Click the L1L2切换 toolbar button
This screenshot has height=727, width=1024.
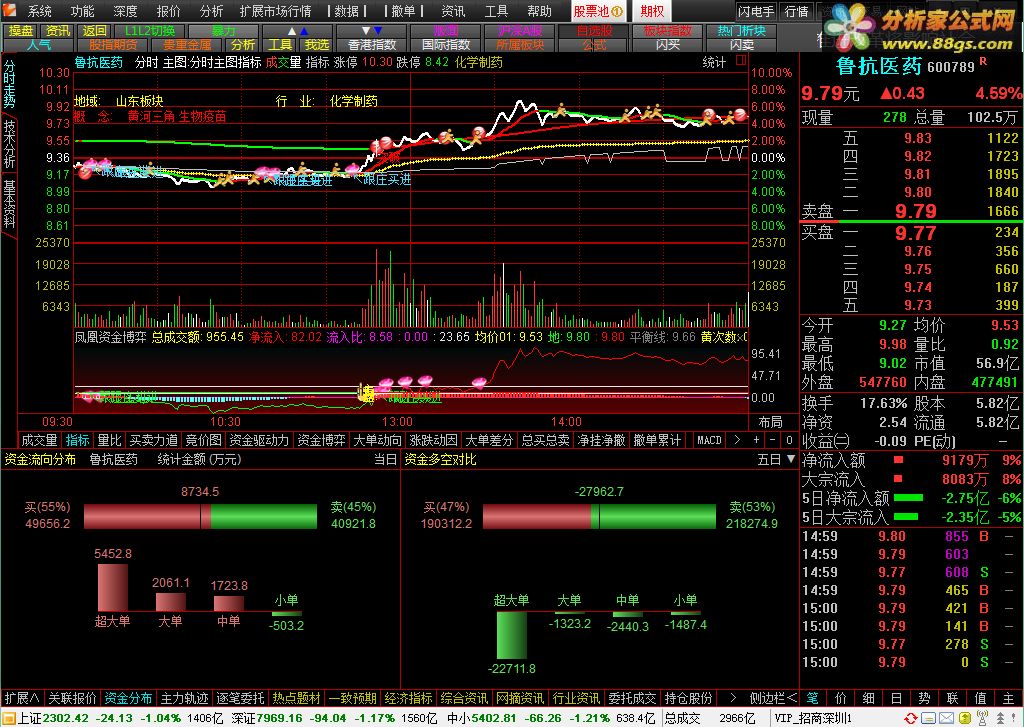click(x=150, y=31)
